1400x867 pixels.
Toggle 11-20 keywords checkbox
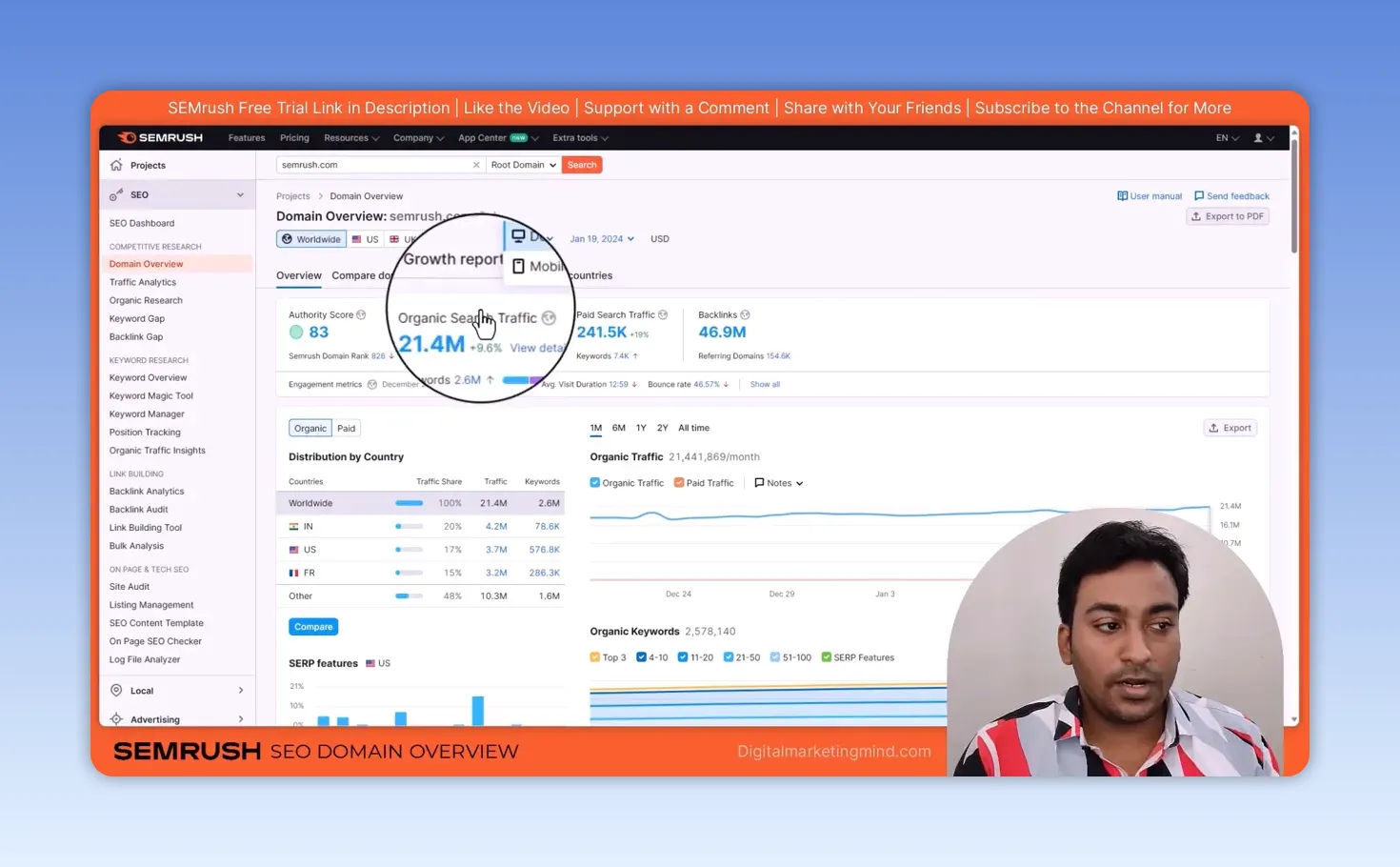[683, 657]
